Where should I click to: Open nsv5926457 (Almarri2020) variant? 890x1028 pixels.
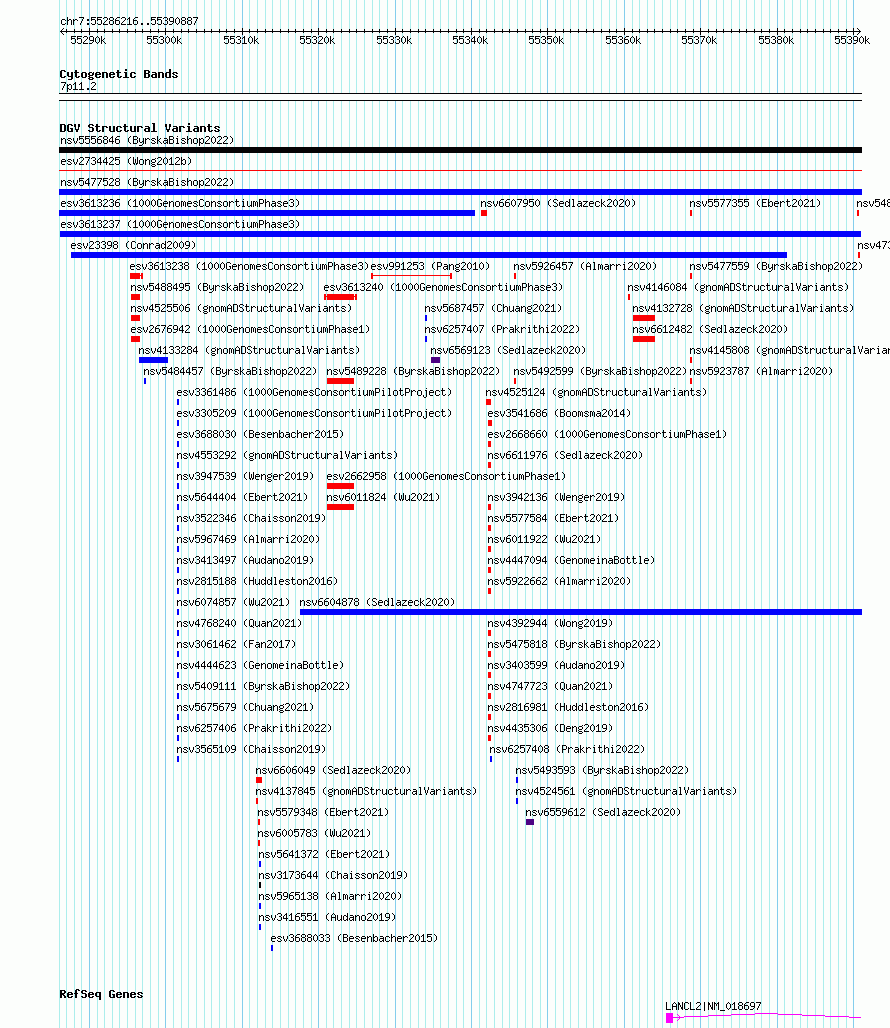[x=585, y=266]
